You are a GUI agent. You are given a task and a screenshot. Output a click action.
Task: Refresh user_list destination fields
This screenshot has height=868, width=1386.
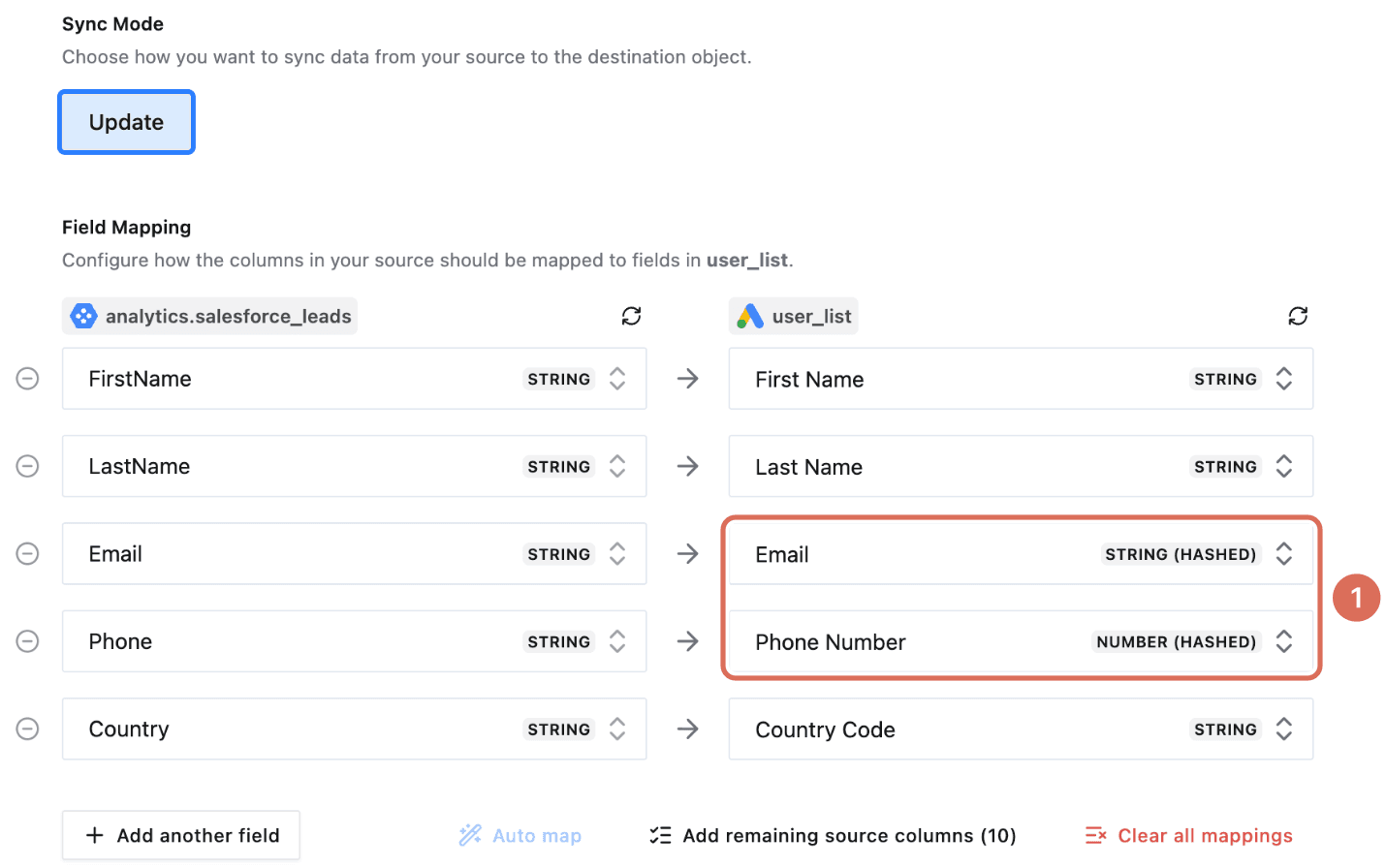point(1298,316)
